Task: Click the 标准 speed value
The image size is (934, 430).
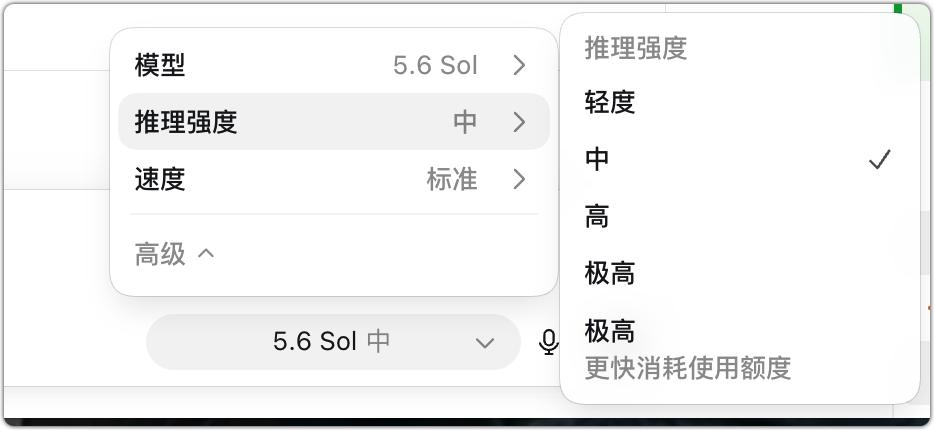Action: [452, 179]
